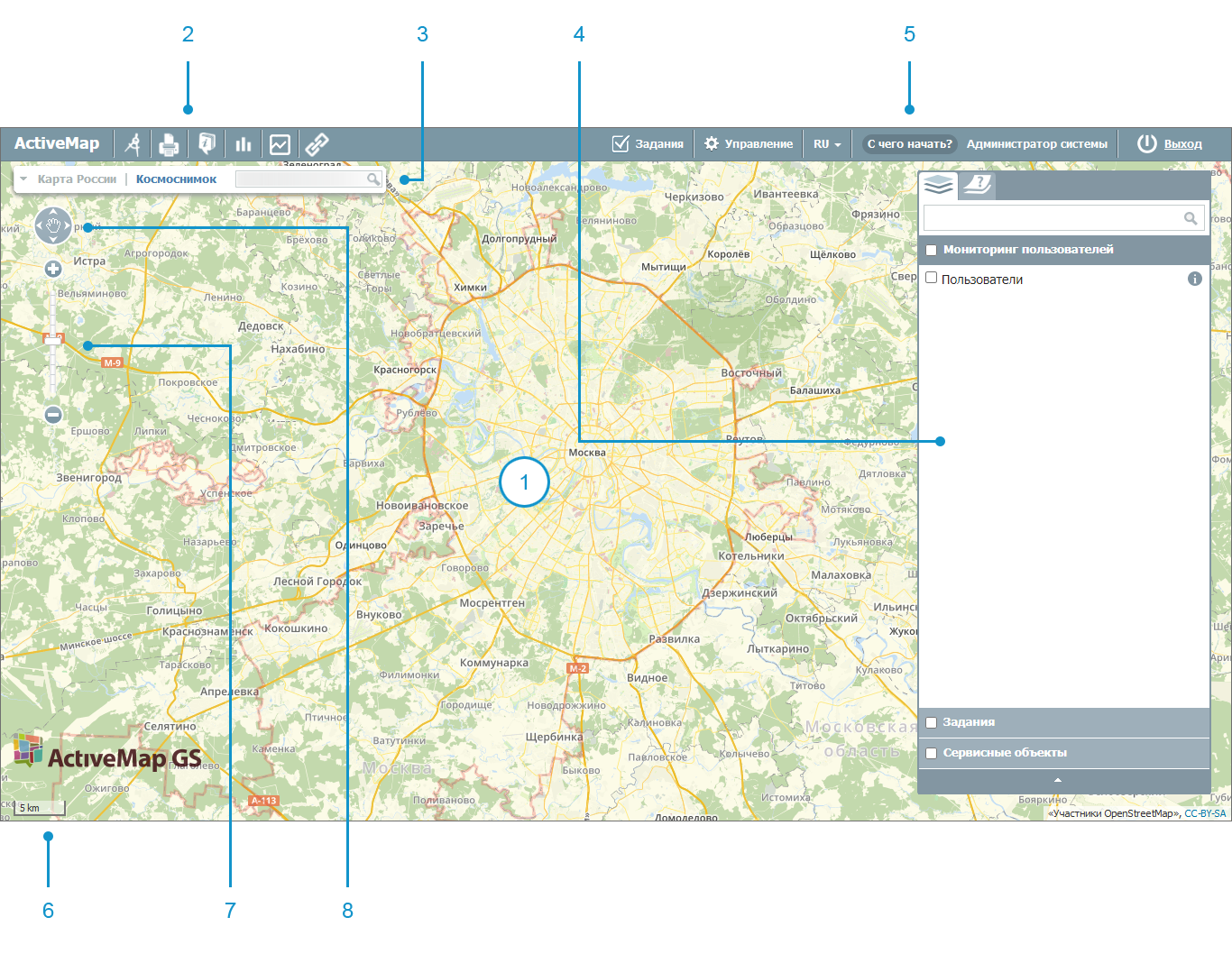The width and height of the screenshot is (1232, 954).
Task: Switch basemap to Космоснимок
Action: [x=176, y=179]
